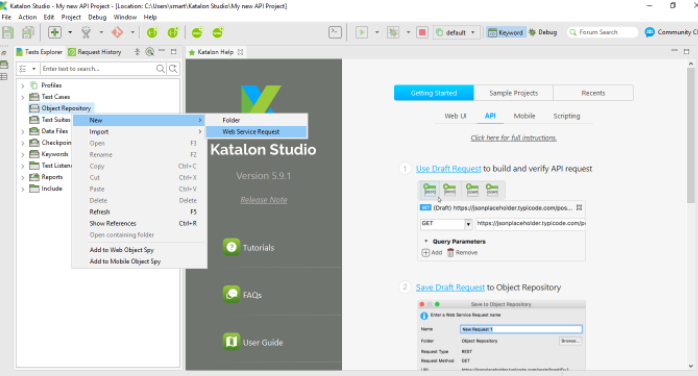Open the Action menu

(27, 17)
